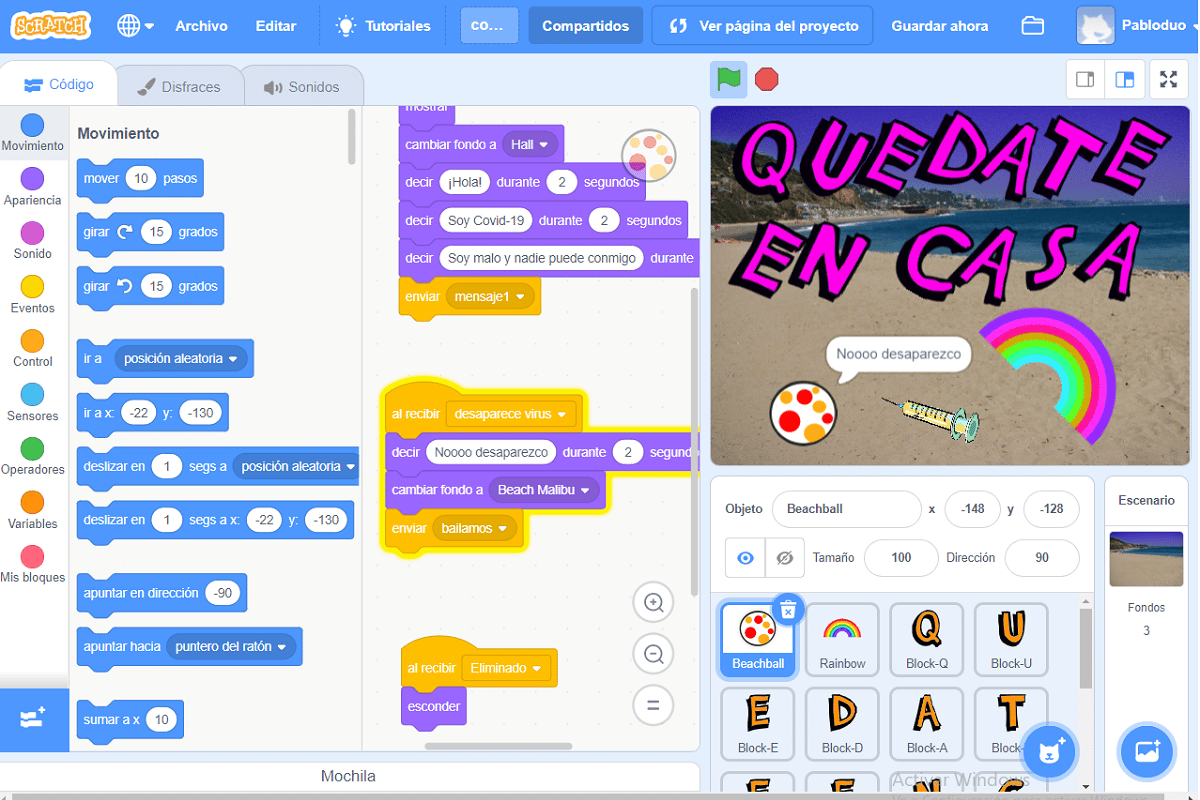Switch to small stage layout
This screenshot has width=1200, height=800.
(1085, 80)
